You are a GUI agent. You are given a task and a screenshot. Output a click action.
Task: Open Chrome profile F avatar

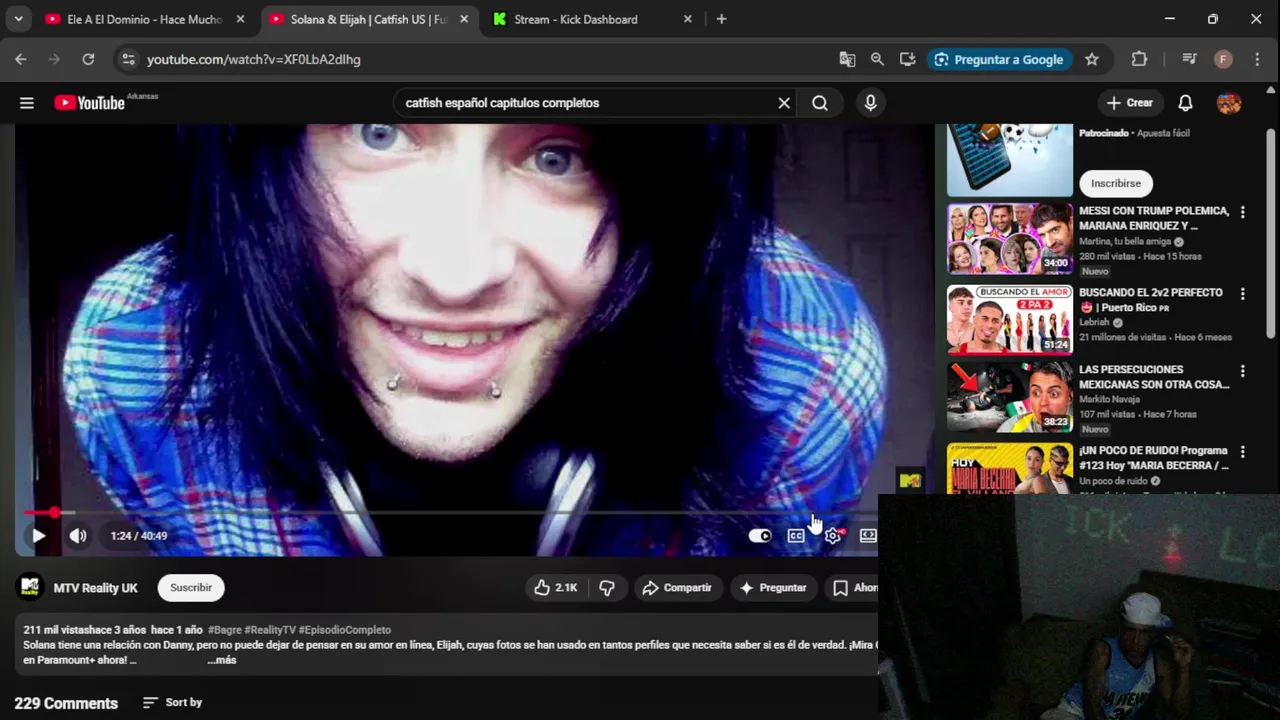pos(1223,59)
